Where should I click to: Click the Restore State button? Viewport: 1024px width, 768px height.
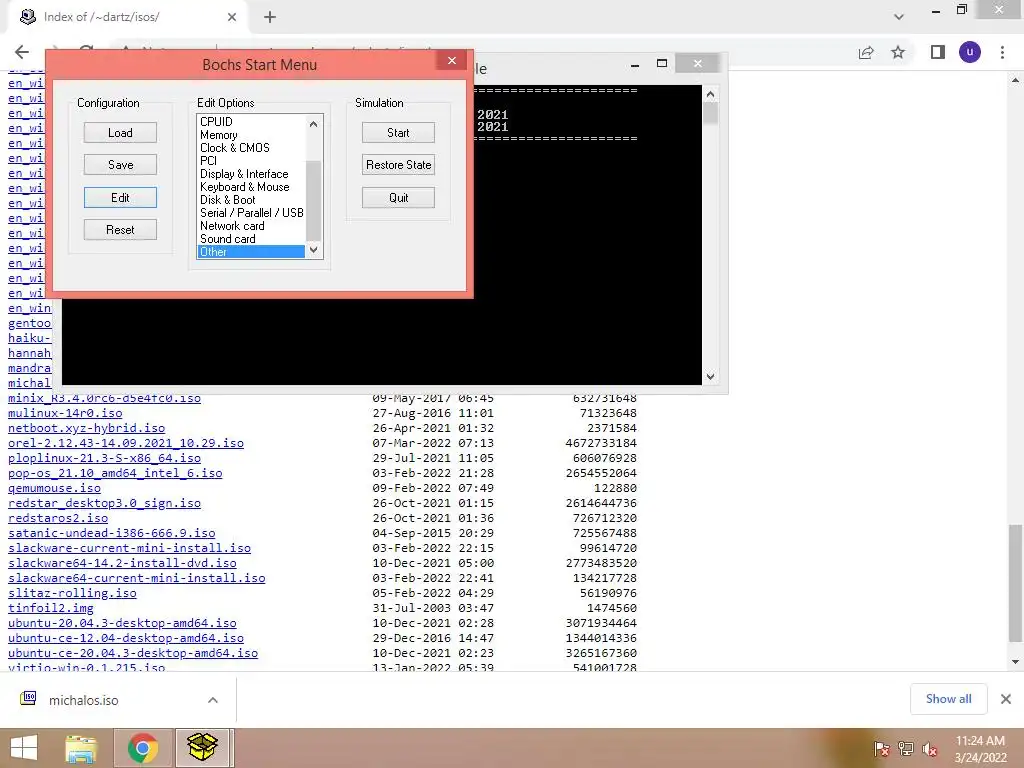coord(398,165)
